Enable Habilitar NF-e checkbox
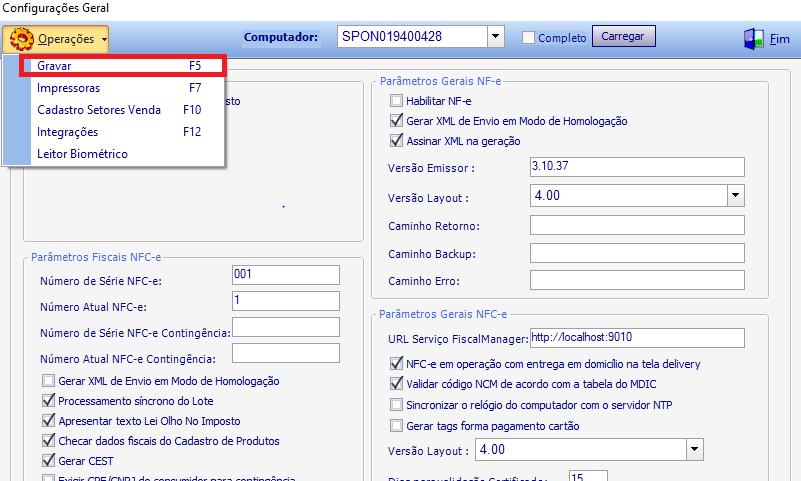 pyautogui.click(x=396, y=101)
